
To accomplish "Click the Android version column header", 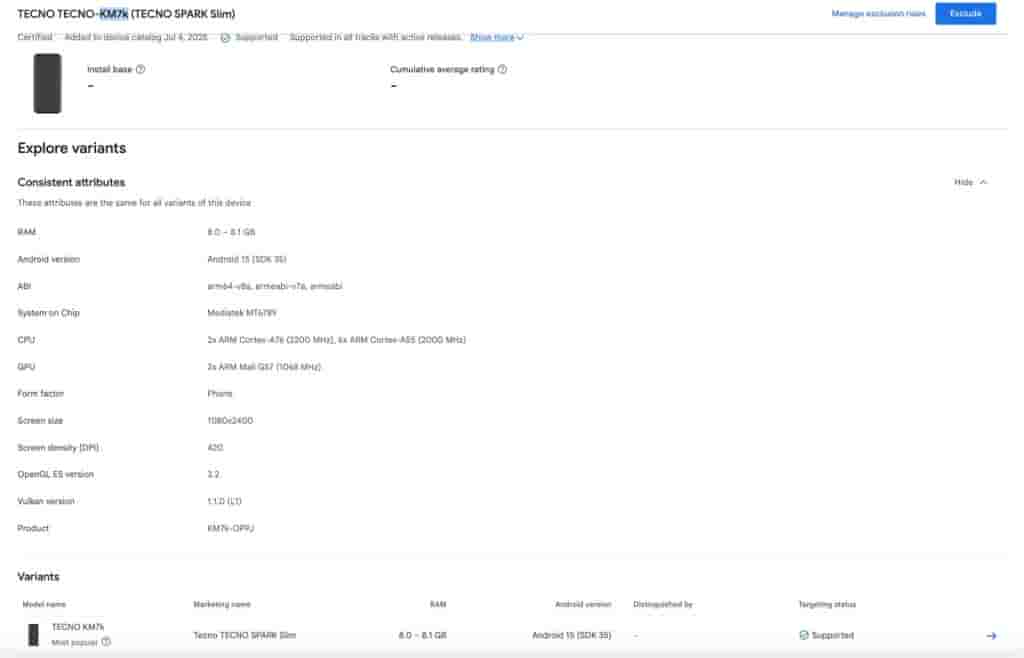I will click(583, 604).
